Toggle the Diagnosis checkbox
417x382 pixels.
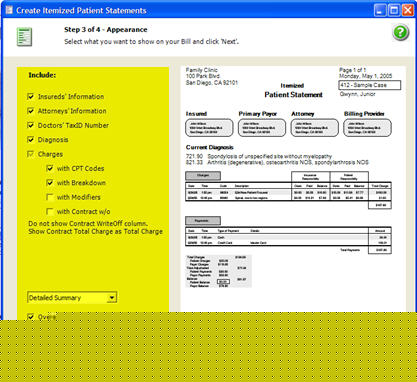(31, 140)
